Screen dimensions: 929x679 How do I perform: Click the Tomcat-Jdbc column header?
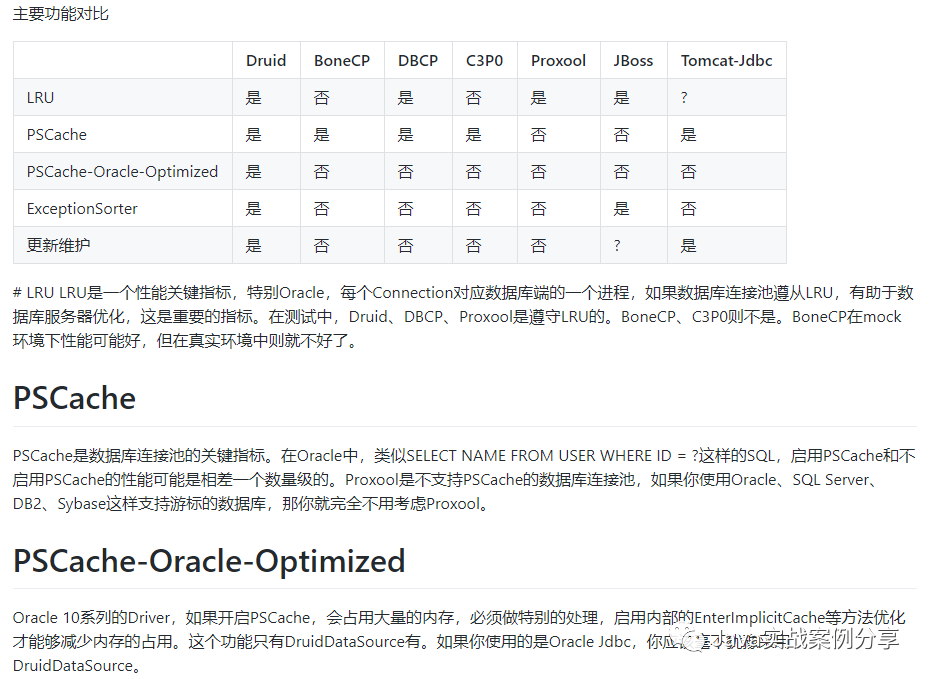(x=726, y=60)
